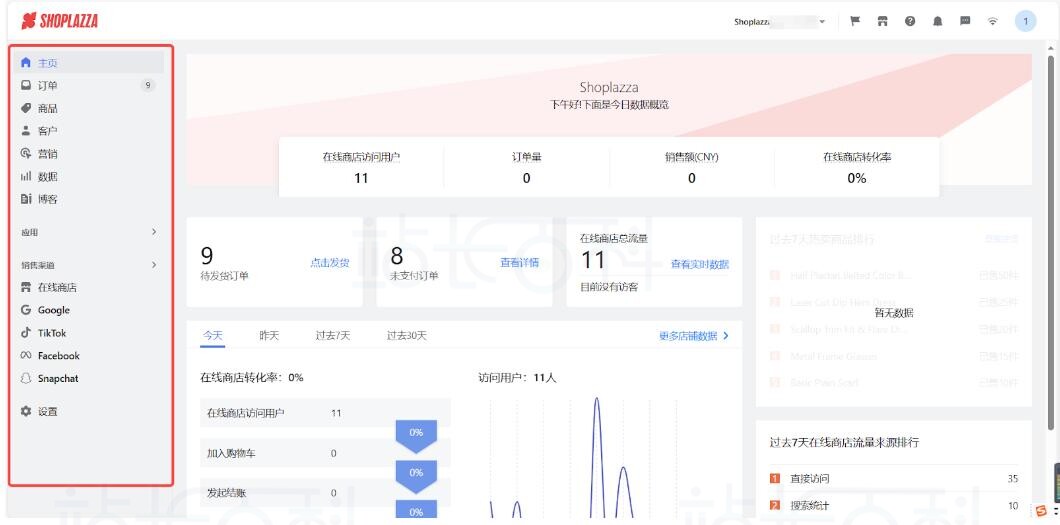The width and height of the screenshot is (1060, 525).
Task: Click the flag icon in header
Action: pos(854,21)
